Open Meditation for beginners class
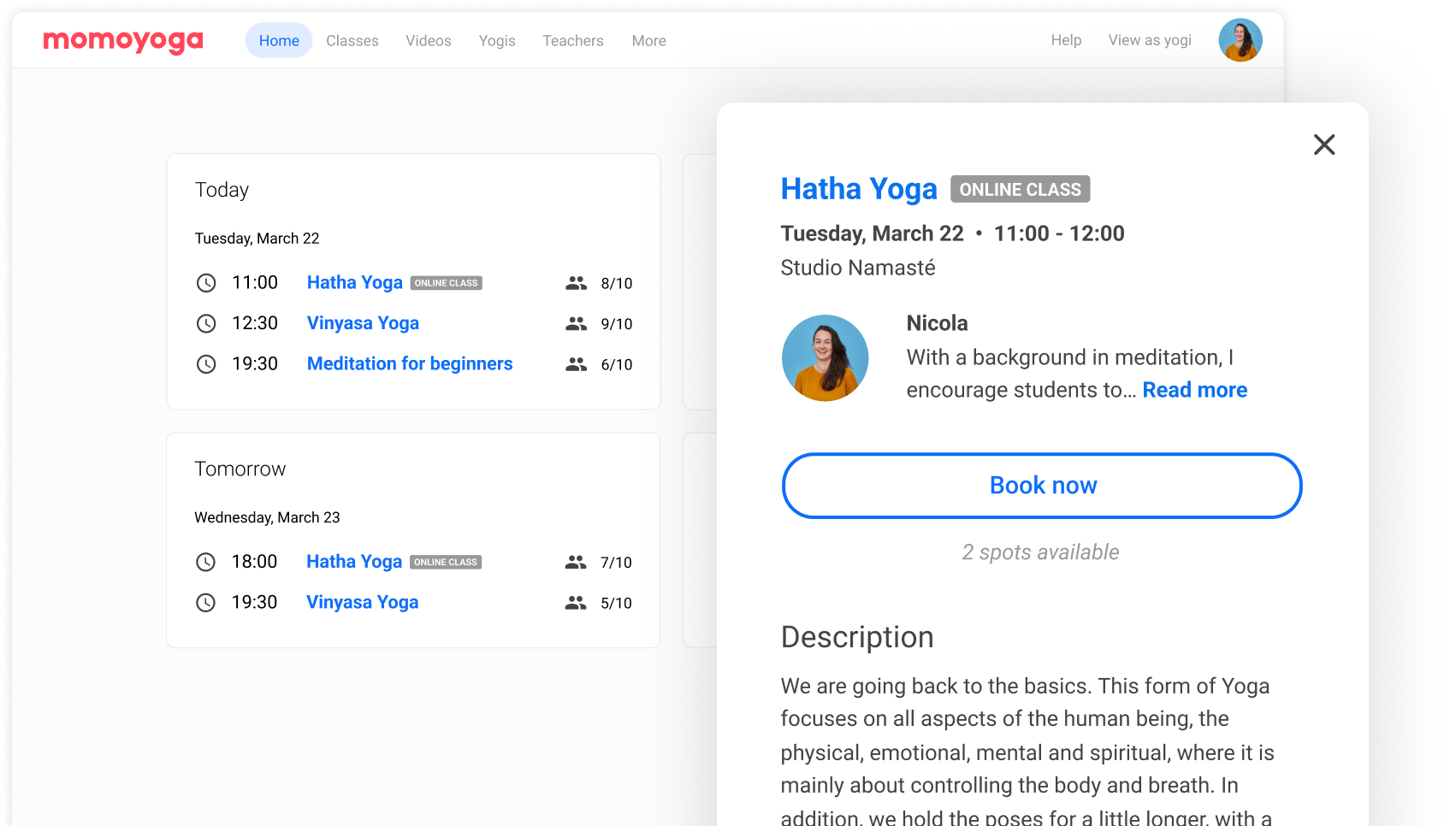Screen dimensions: 1456x826 point(410,364)
